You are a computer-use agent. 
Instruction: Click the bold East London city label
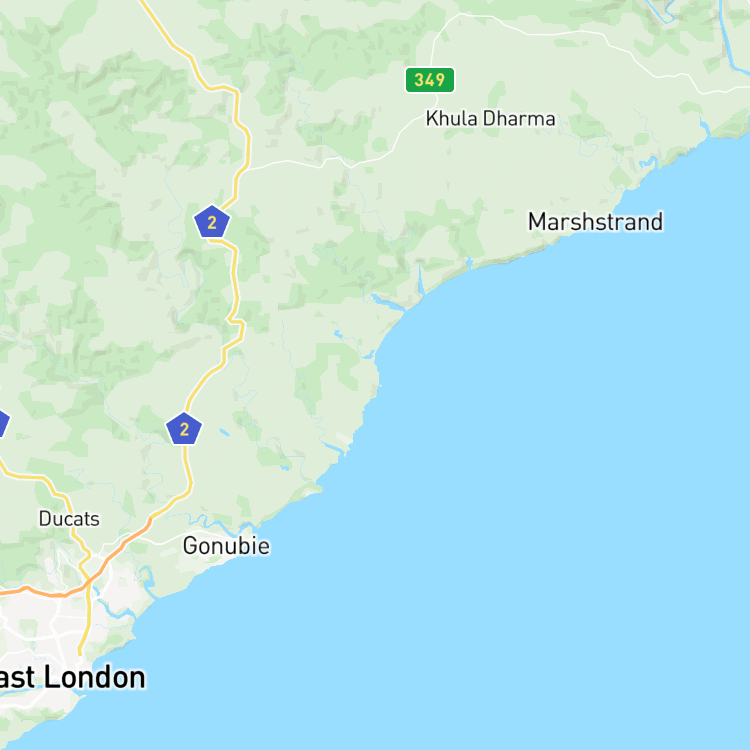(x=72, y=677)
